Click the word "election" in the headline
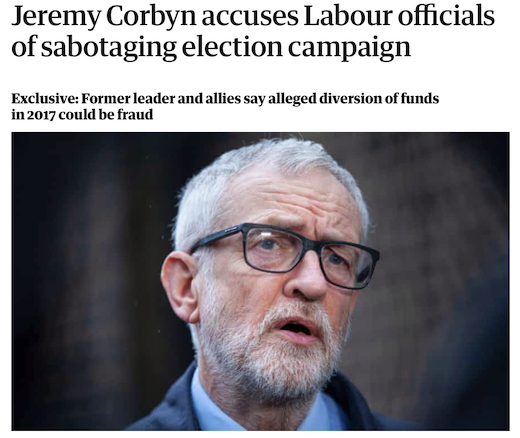Image resolution: width=520 pixels, height=438 pixels. click(232, 47)
